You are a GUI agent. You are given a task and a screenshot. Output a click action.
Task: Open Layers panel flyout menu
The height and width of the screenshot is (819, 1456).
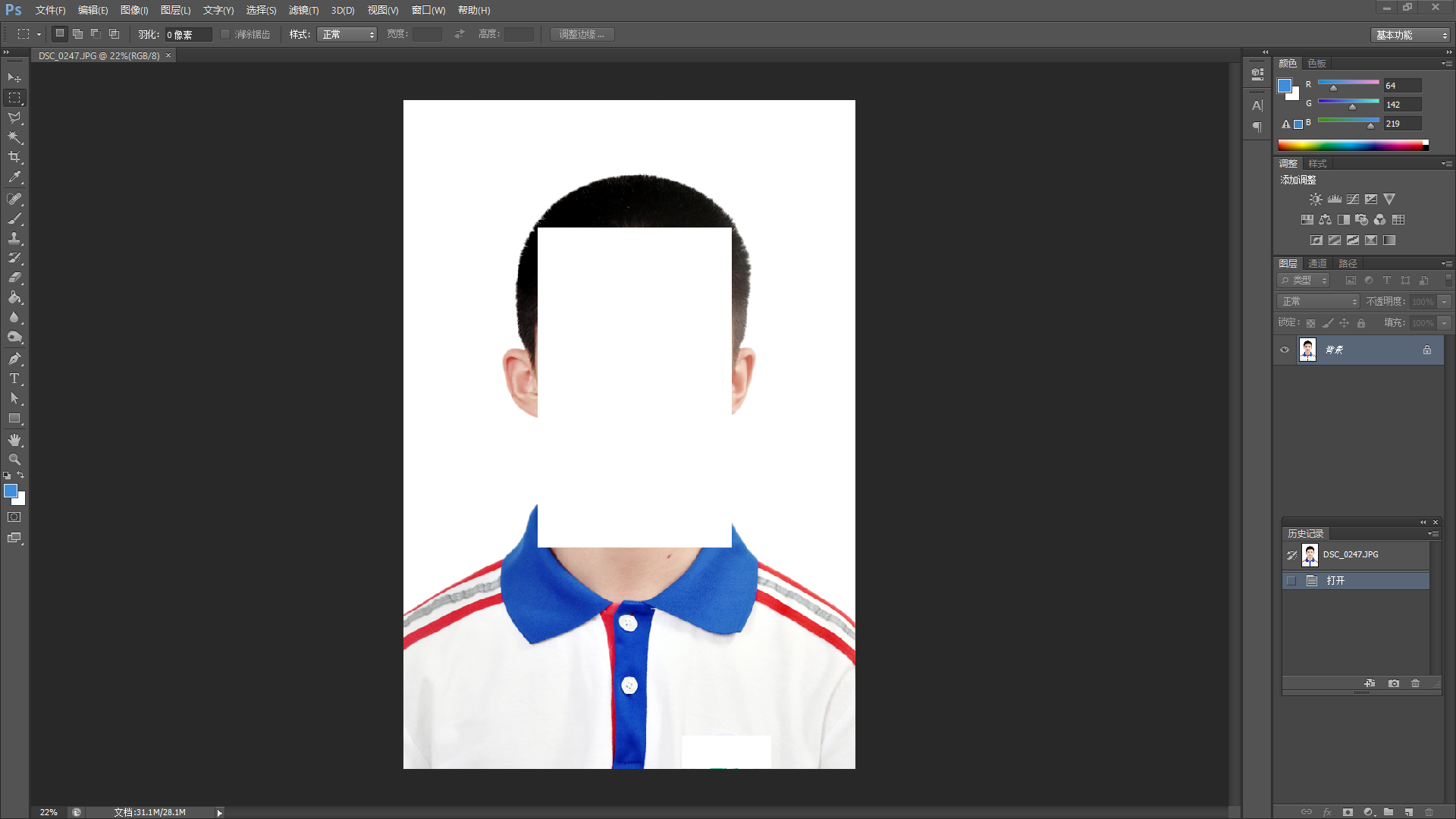1446,264
